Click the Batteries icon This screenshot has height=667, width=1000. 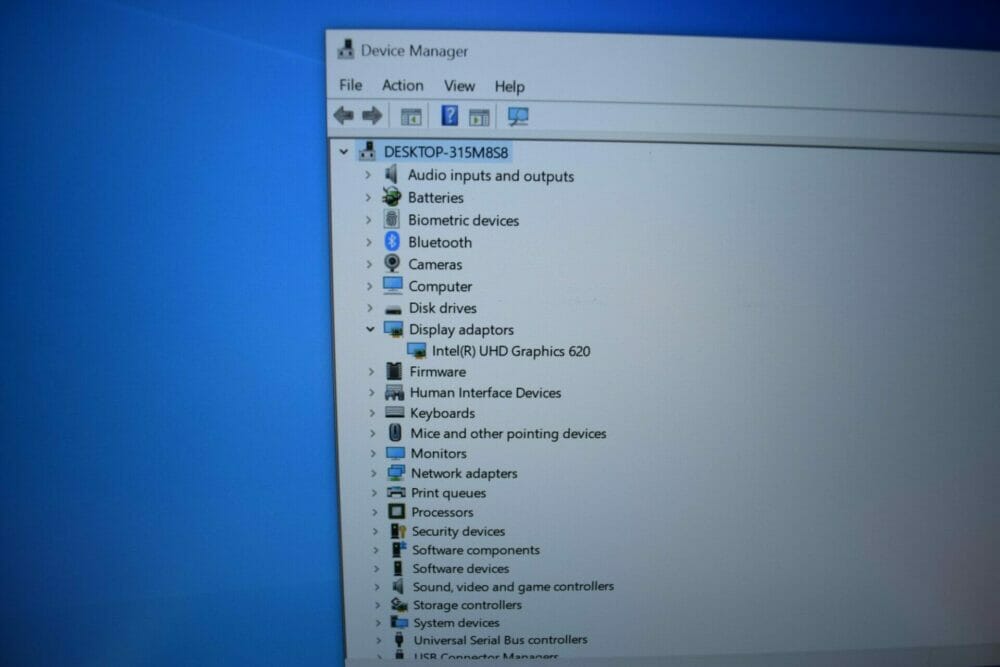(392, 196)
